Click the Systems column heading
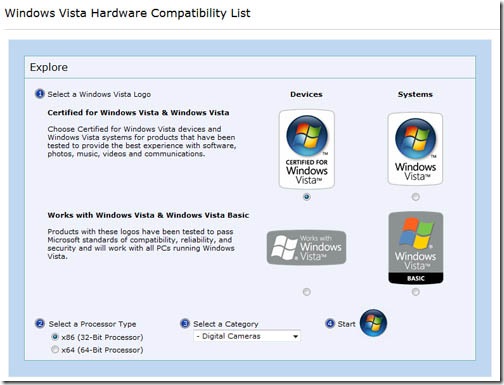Image resolution: width=504 pixels, height=385 pixels. click(415, 94)
